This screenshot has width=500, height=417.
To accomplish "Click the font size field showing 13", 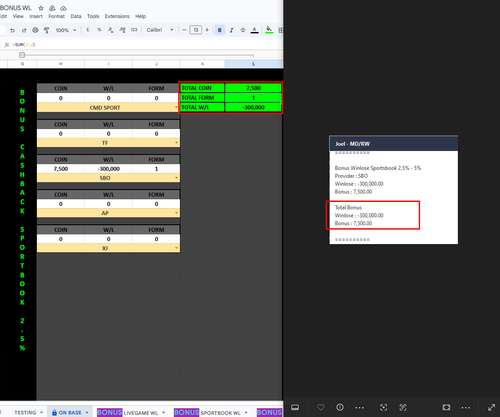I will (x=196, y=30).
